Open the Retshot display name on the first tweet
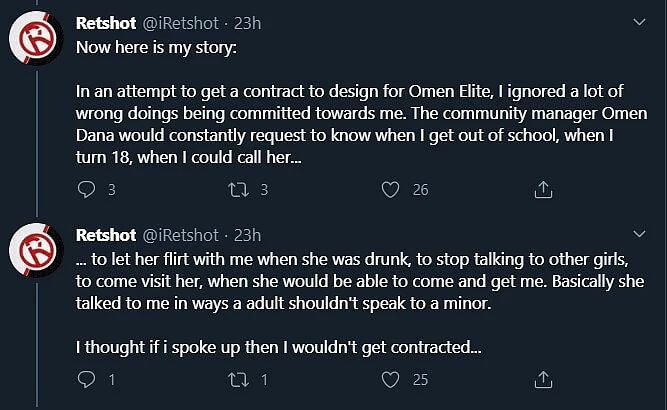 pyautogui.click(x=106, y=23)
